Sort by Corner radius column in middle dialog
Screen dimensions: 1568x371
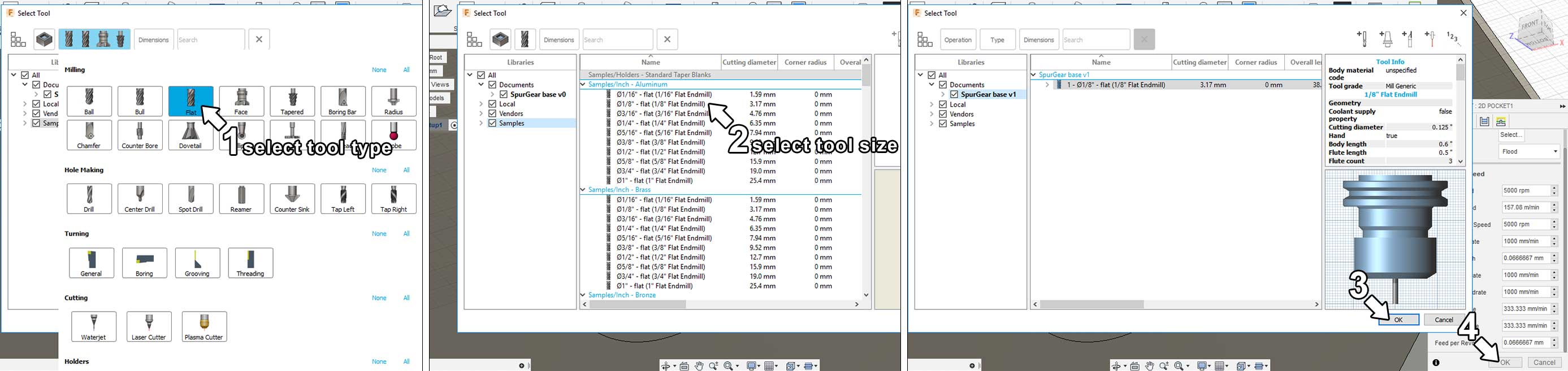[805, 62]
